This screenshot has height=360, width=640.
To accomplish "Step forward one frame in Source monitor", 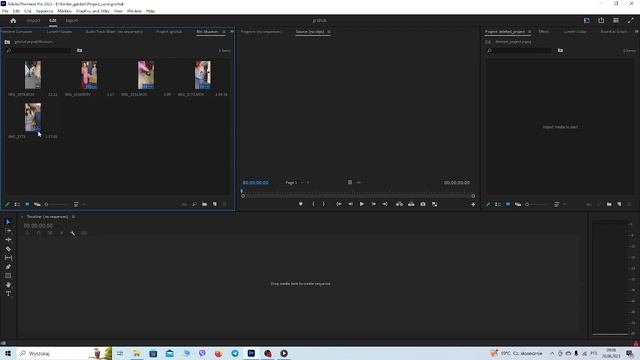I will 373,204.
